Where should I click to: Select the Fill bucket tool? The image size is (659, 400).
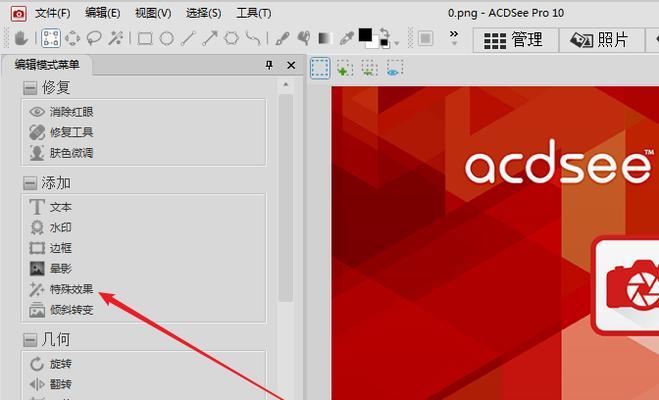(303, 39)
